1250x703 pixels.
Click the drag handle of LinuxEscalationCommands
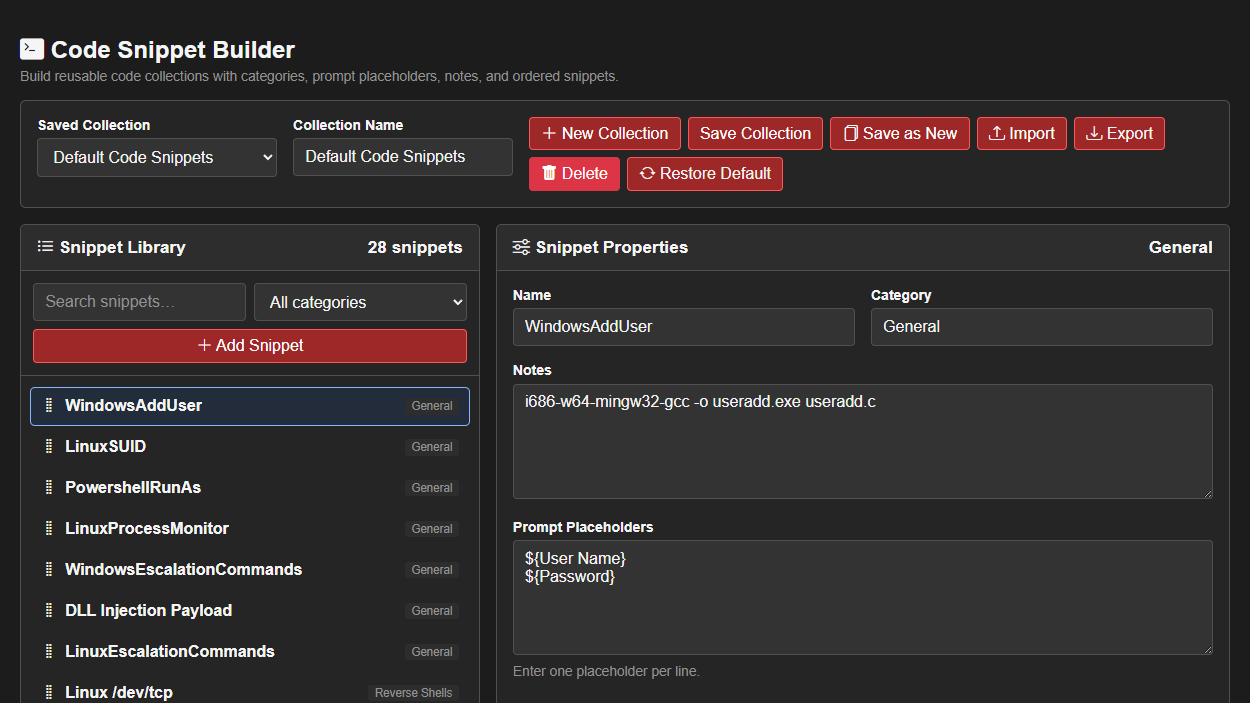[49, 652]
